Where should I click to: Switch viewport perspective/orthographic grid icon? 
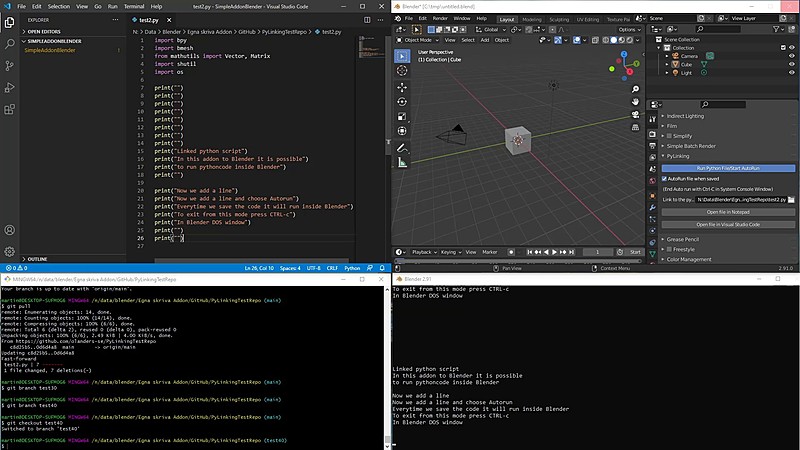click(x=635, y=128)
